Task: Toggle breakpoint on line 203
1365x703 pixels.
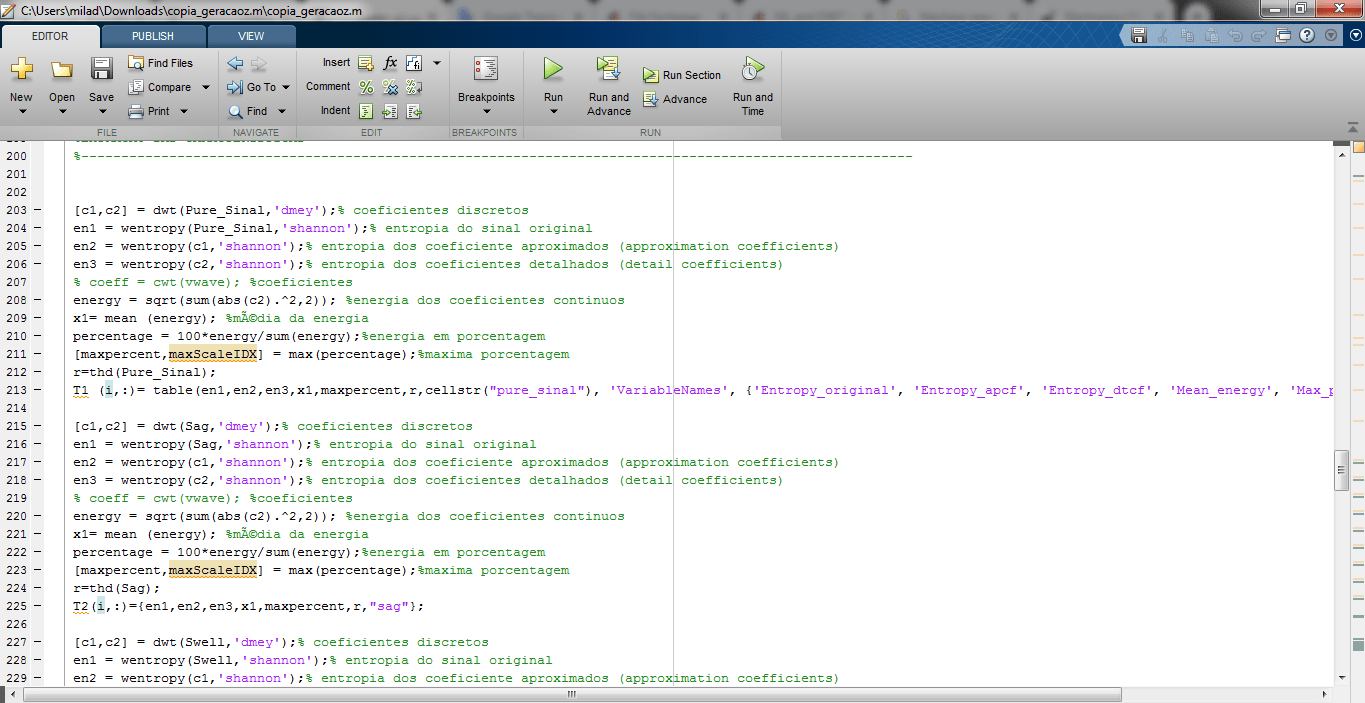Action: (x=37, y=210)
